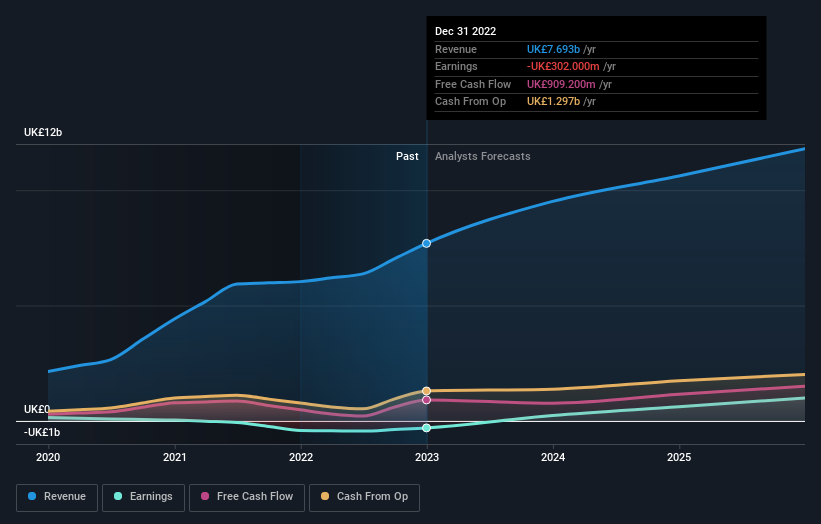
Task: Click the -UK£1b y-axis label
Action: (x=42, y=432)
